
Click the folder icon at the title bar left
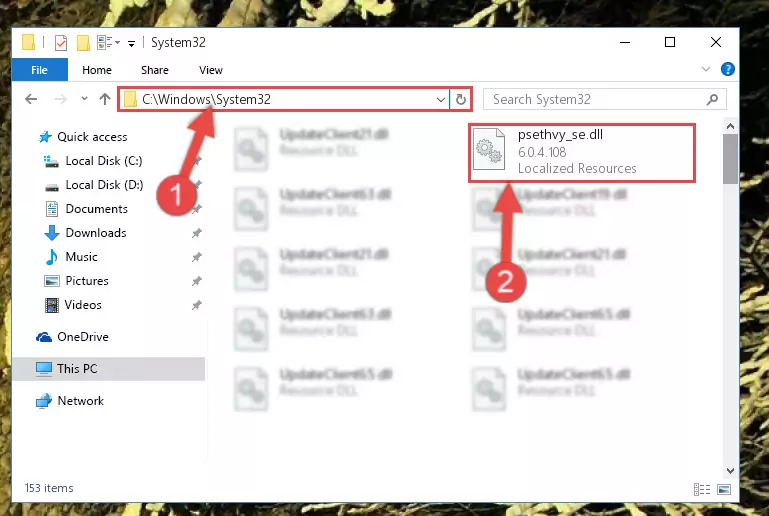[x=28, y=43]
